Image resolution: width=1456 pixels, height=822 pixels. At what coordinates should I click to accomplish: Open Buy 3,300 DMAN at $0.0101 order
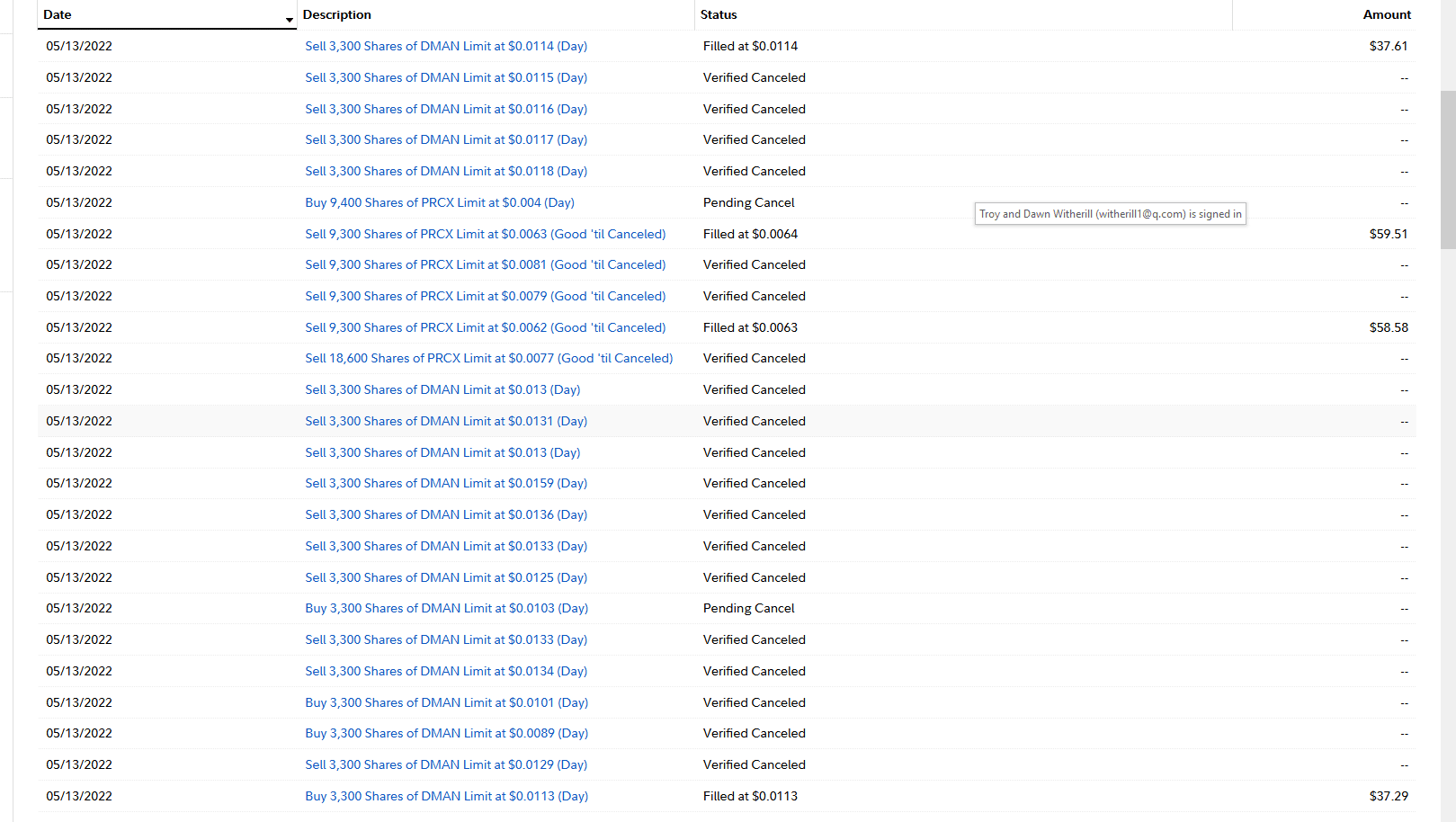446,702
